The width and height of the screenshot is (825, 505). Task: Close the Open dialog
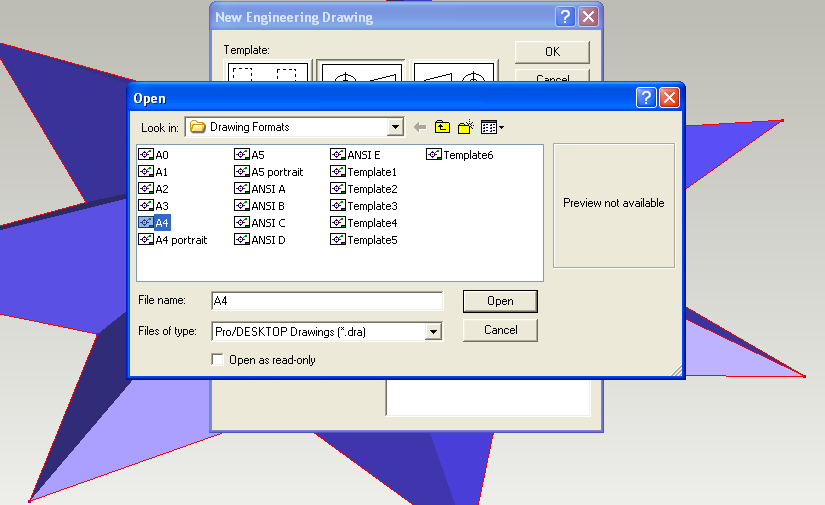(669, 97)
